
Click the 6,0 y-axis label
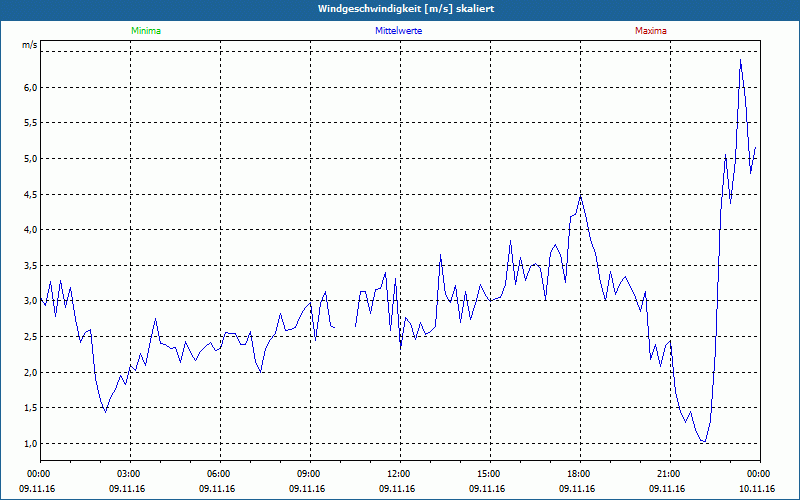point(31,87)
